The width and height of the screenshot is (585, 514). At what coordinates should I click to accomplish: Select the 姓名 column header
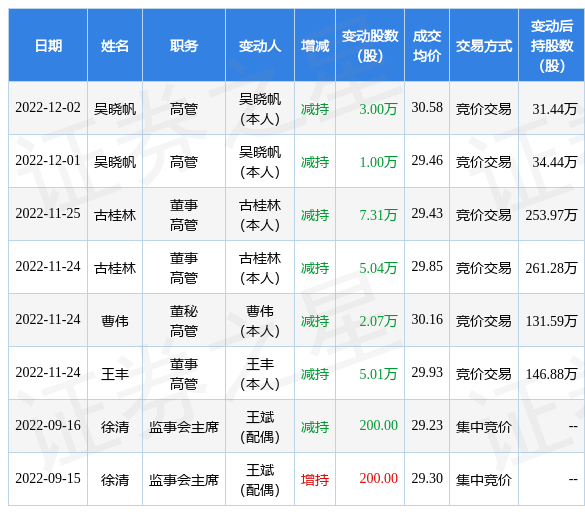[x=115, y=46]
